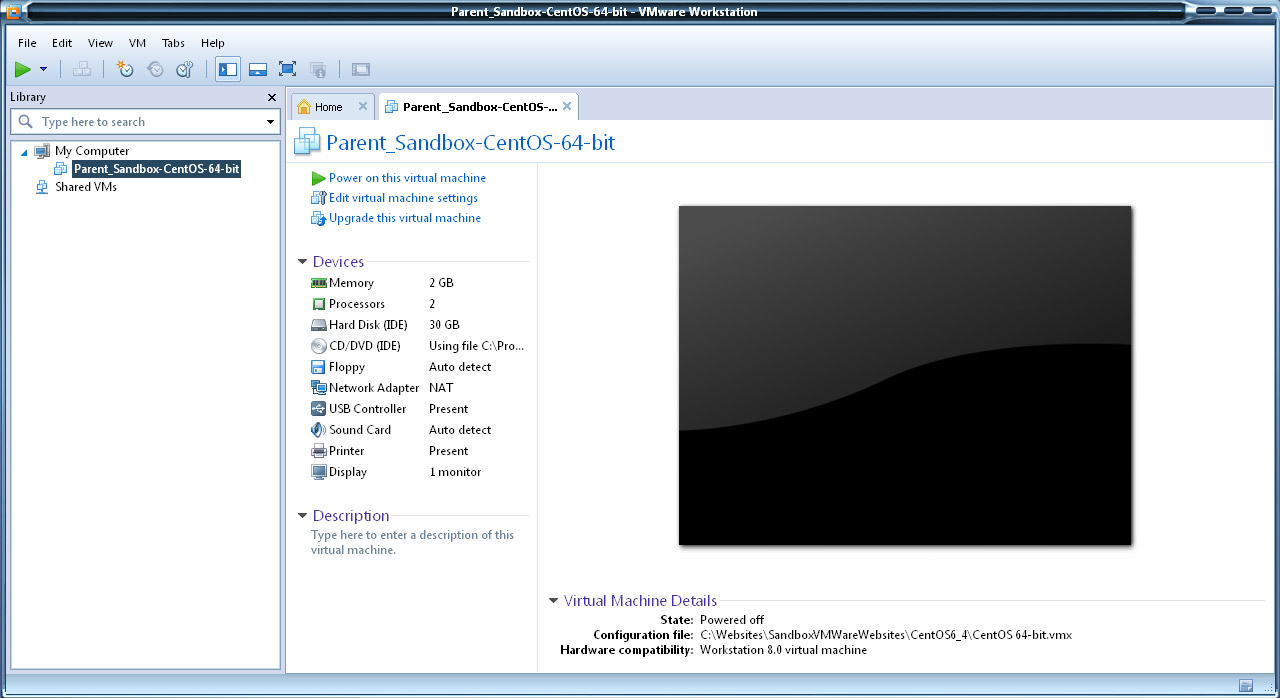Image resolution: width=1280 pixels, height=698 pixels.
Task: Click the VMware icon in the title bar
Action: click(x=13, y=12)
